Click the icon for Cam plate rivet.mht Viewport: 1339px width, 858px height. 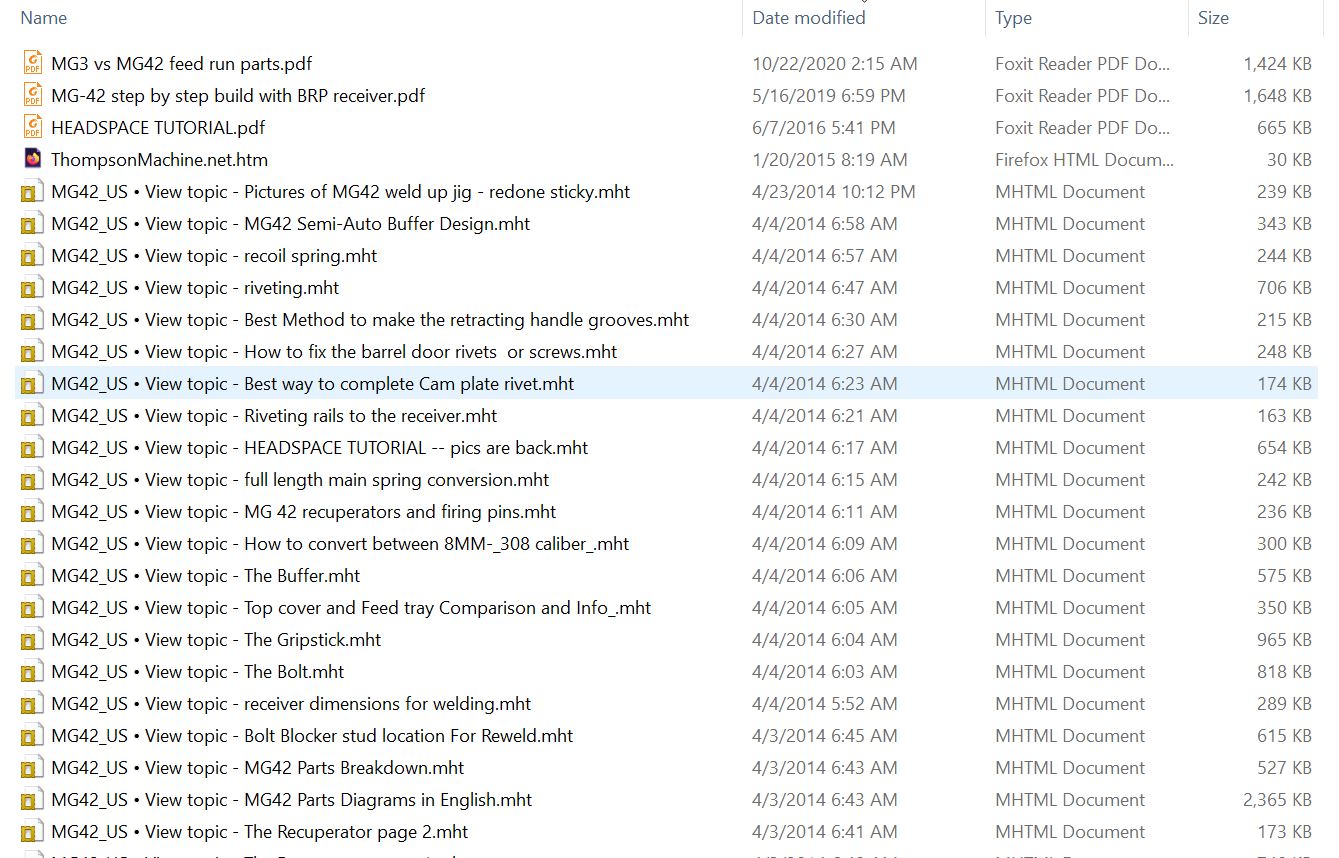33,384
